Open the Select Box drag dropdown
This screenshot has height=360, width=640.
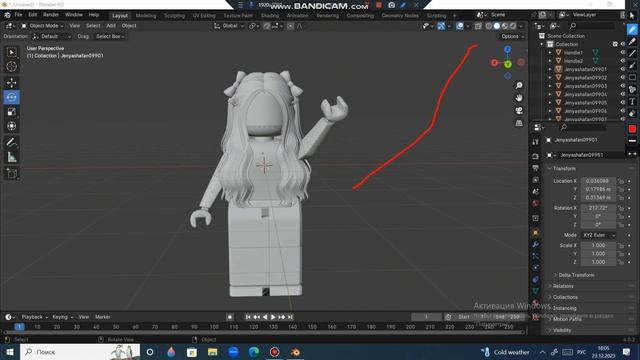coord(110,36)
